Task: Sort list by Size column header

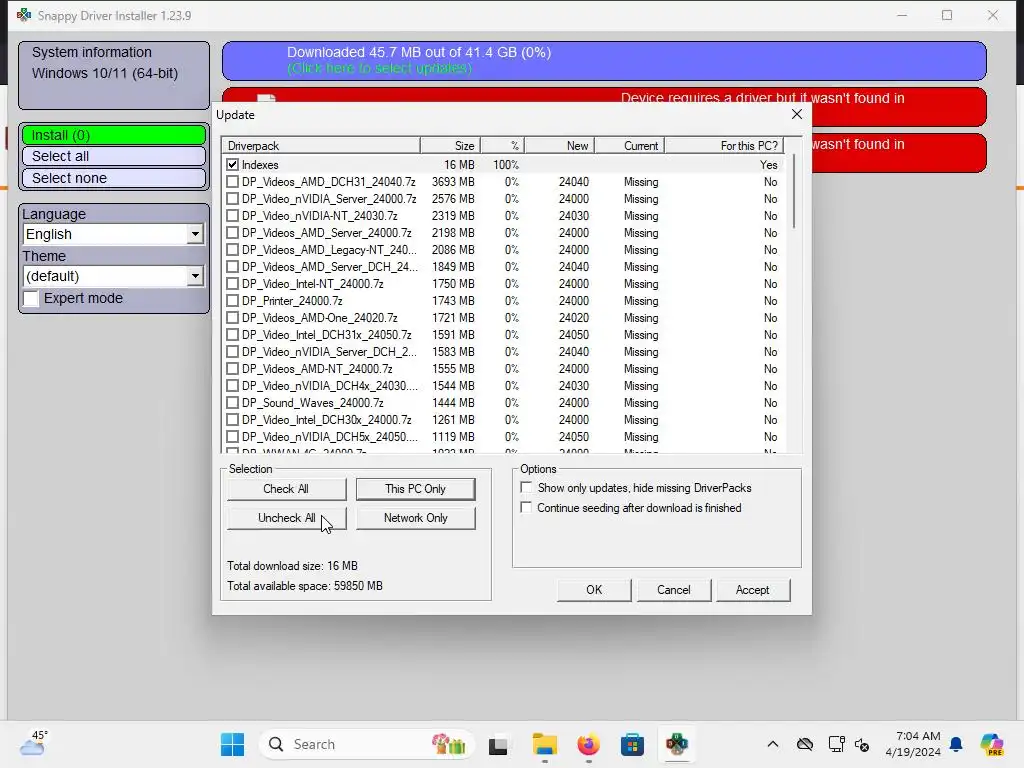Action: coord(451,146)
